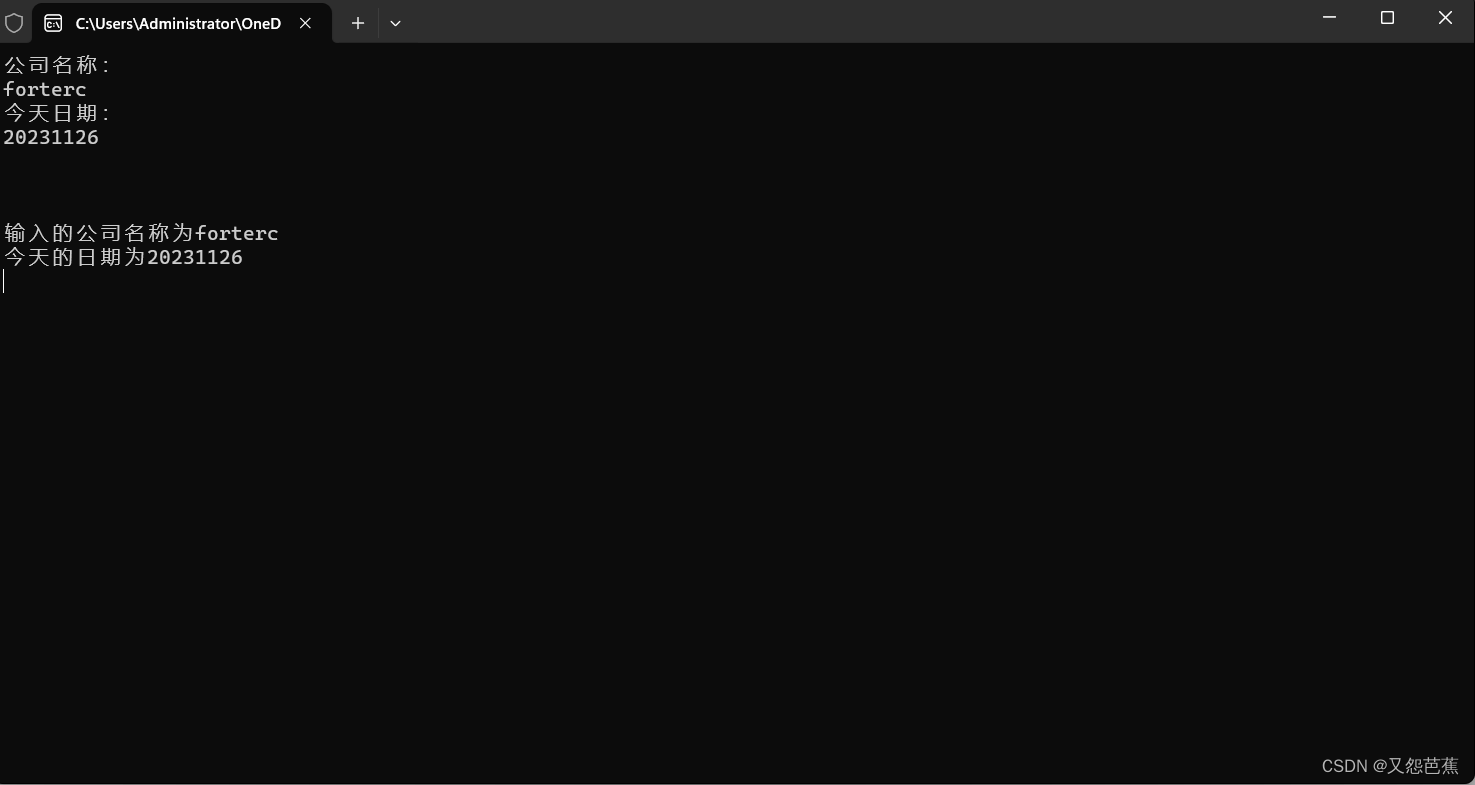Click the text '公司名称：' prompt line
Image resolution: width=1475 pixels, height=785 pixels.
point(57,65)
